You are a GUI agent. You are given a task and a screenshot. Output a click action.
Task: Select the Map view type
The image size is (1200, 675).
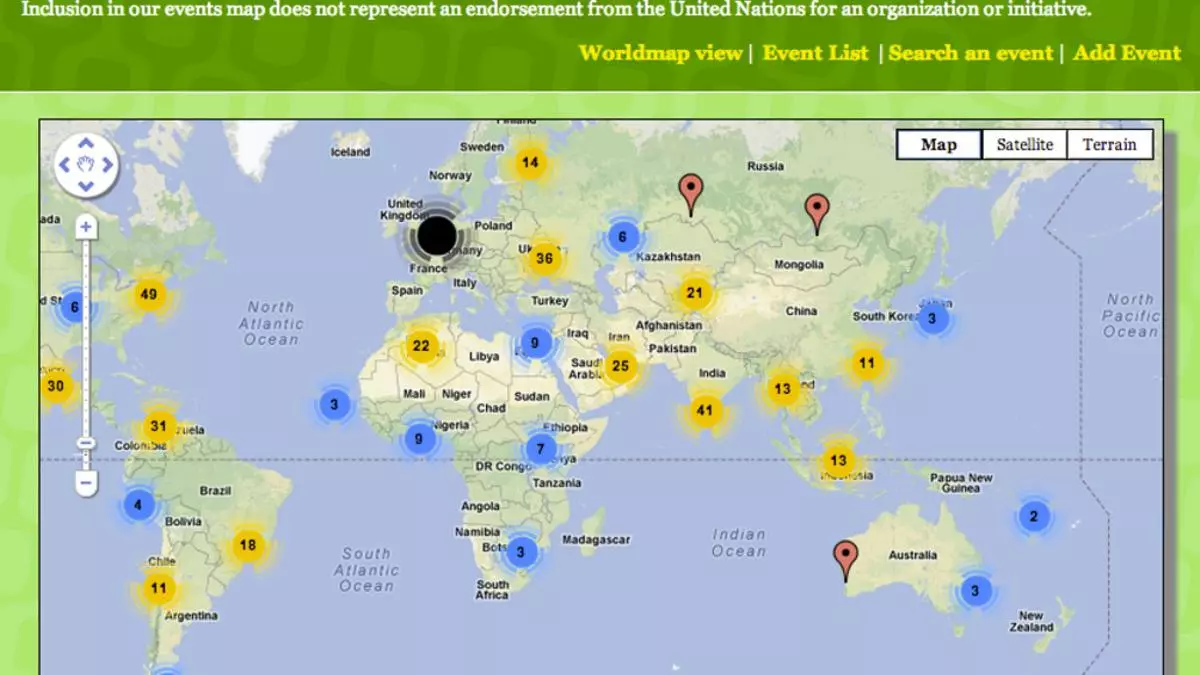(x=938, y=145)
